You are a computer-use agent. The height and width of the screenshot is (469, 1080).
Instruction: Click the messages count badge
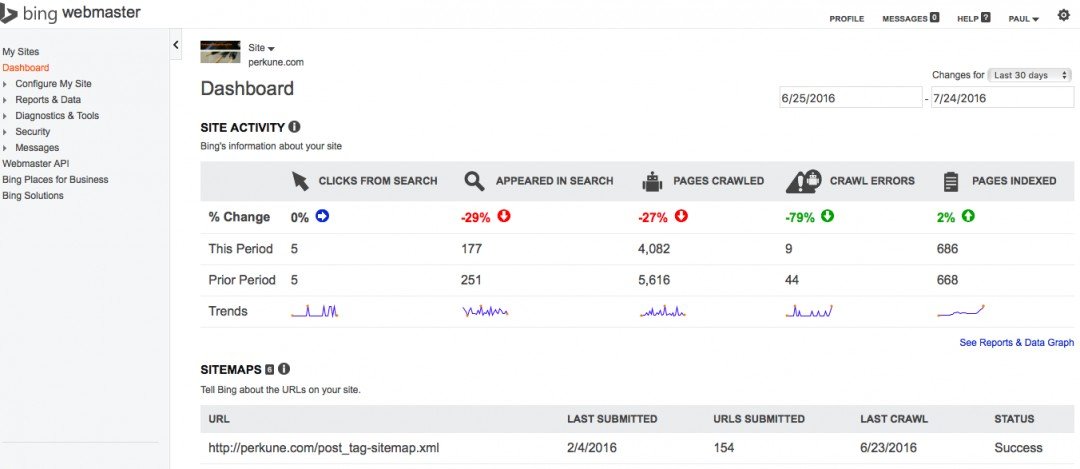click(x=934, y=18)
